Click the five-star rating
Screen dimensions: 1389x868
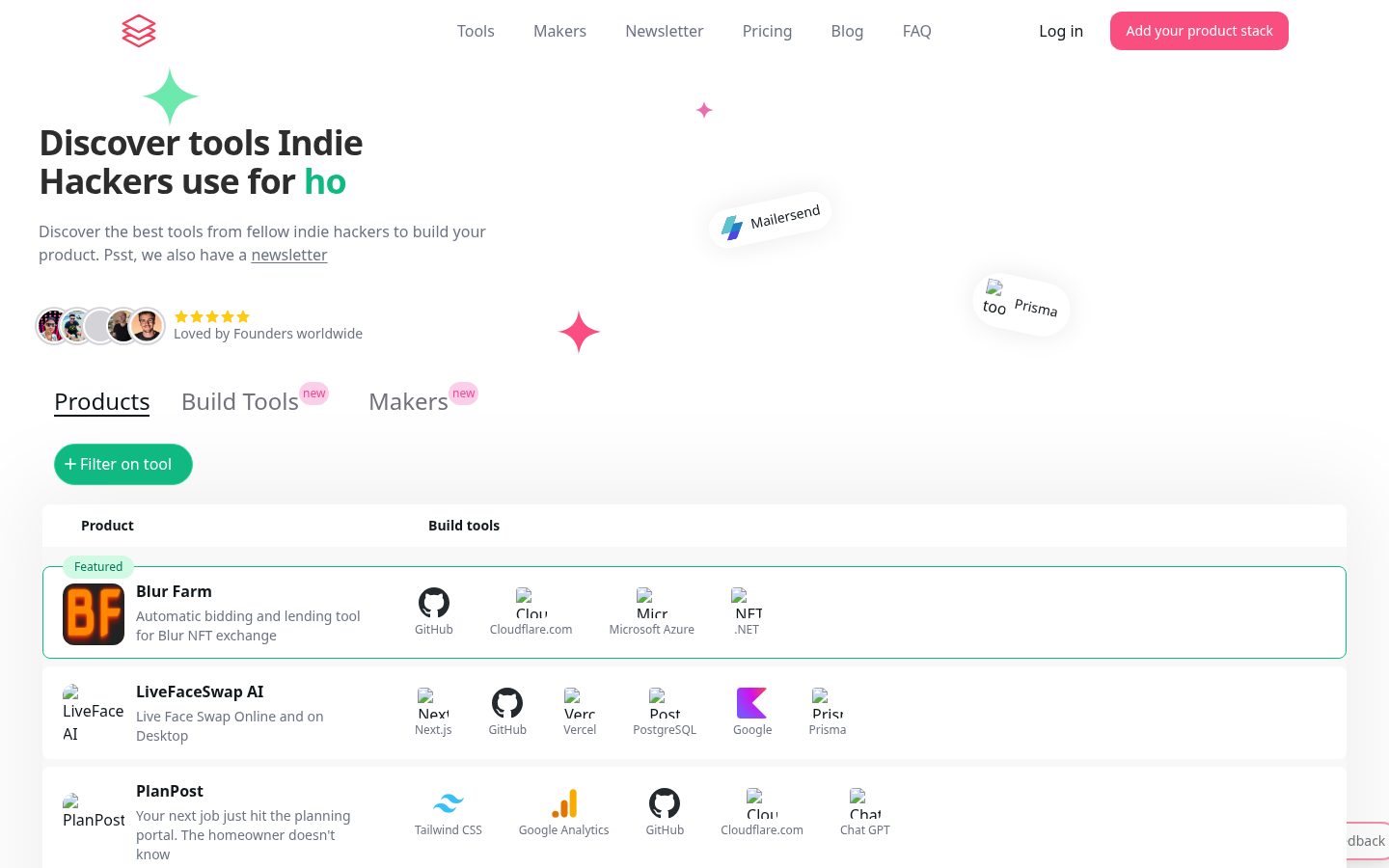212,316
